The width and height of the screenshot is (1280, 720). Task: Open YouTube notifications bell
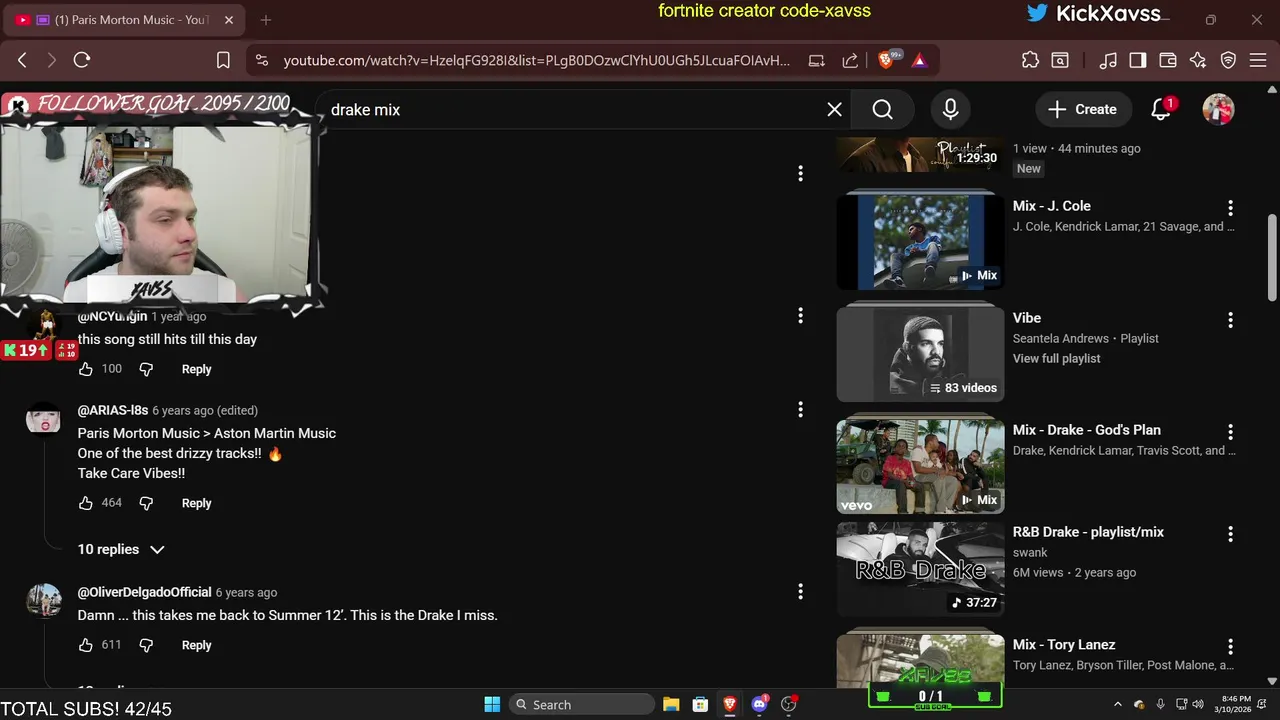tap(1161, 109)
